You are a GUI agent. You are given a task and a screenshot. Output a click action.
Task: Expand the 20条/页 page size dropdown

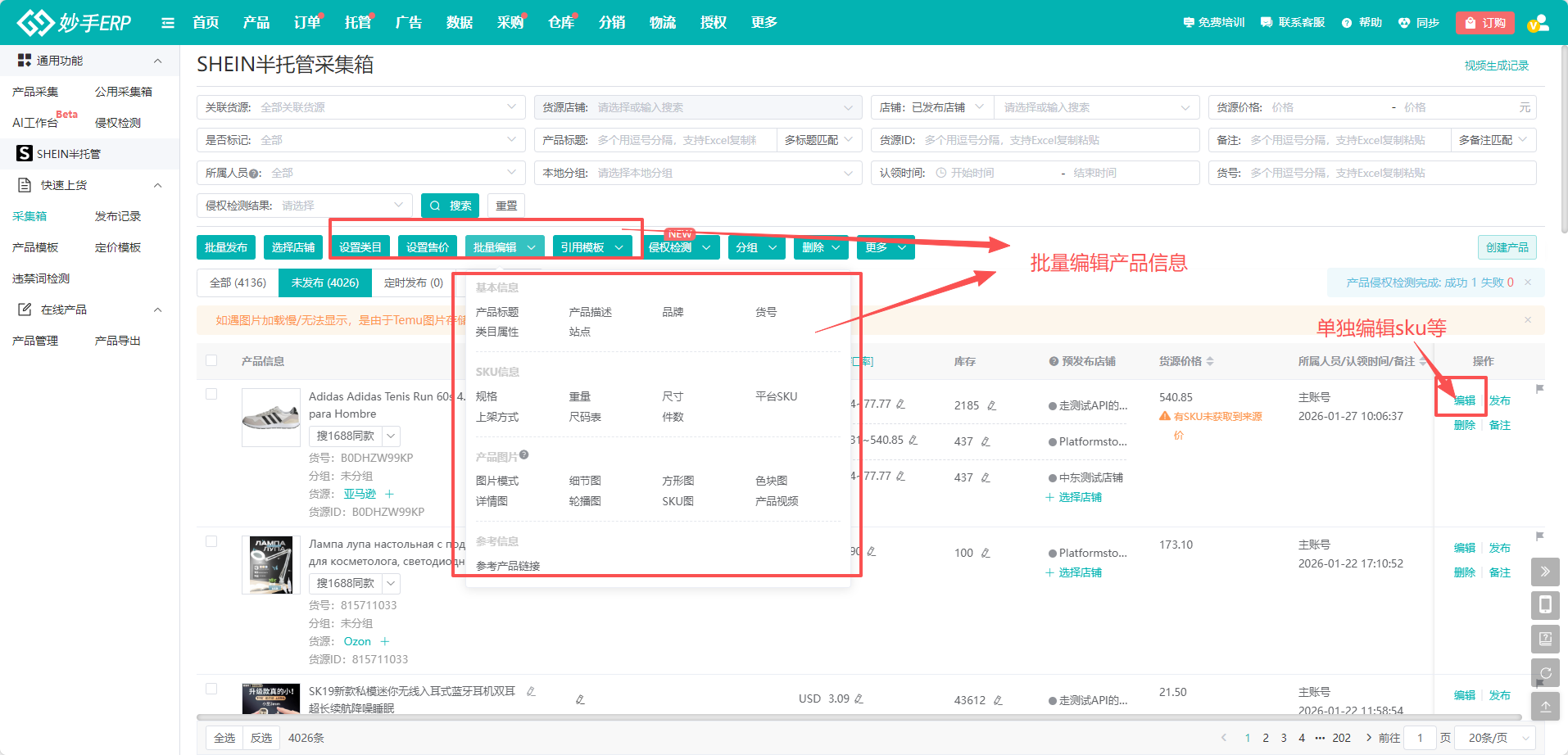point(1495,737)
